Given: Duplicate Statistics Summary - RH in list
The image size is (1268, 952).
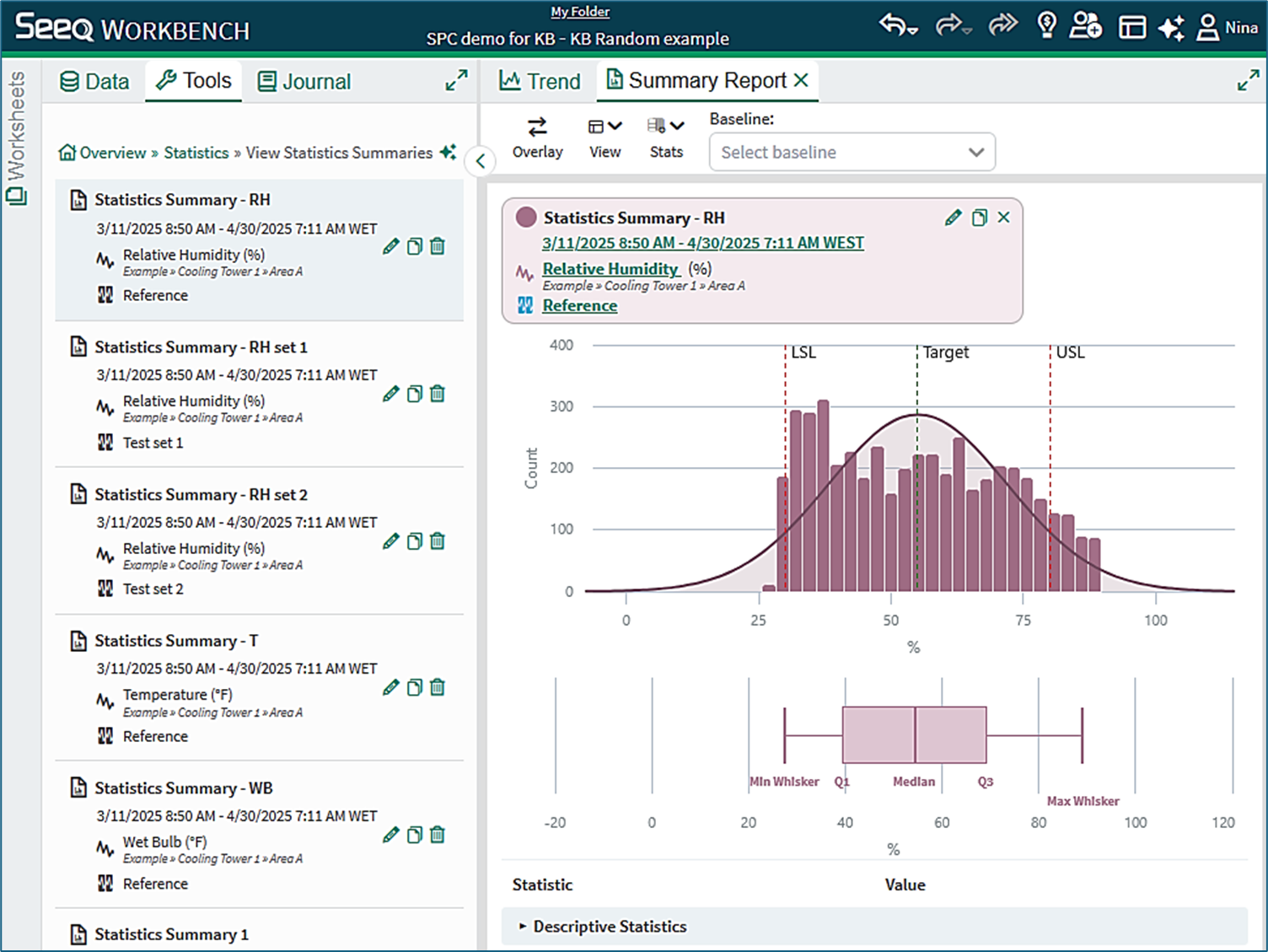Looking at the screenshot, I should 415,246.
